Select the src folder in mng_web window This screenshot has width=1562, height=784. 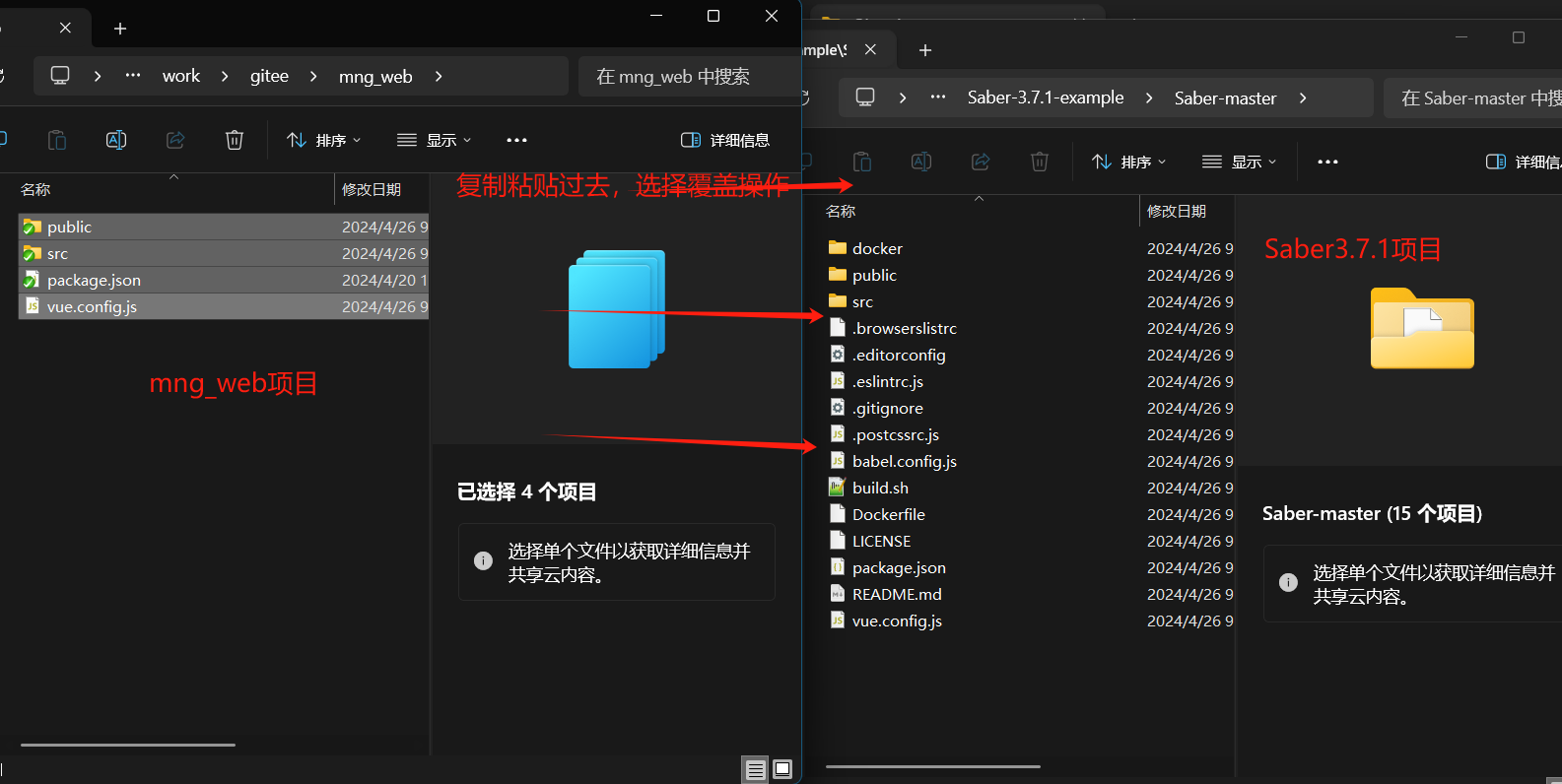pos(223,253)
